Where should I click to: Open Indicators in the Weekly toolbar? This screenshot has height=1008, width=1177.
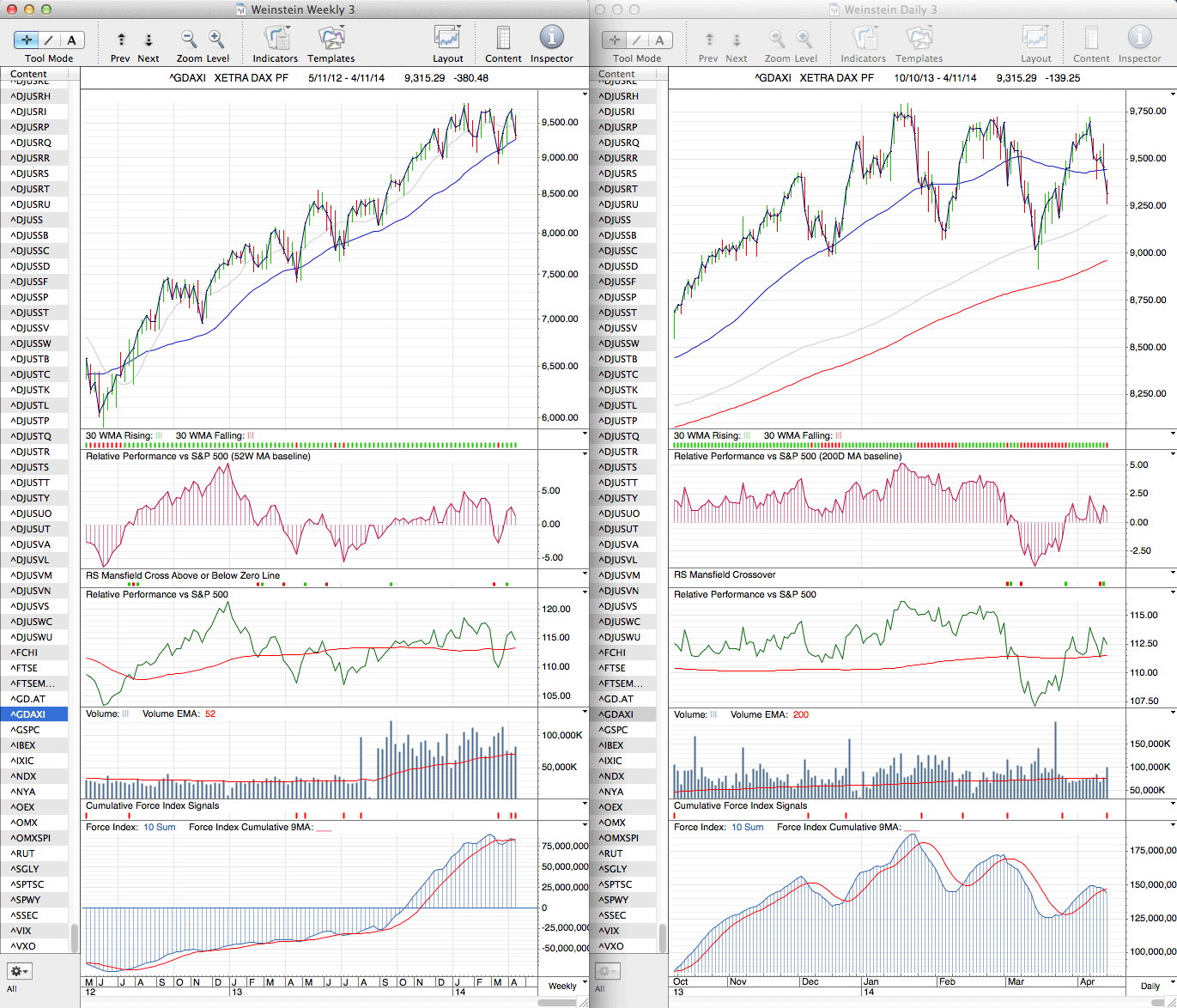276,39
